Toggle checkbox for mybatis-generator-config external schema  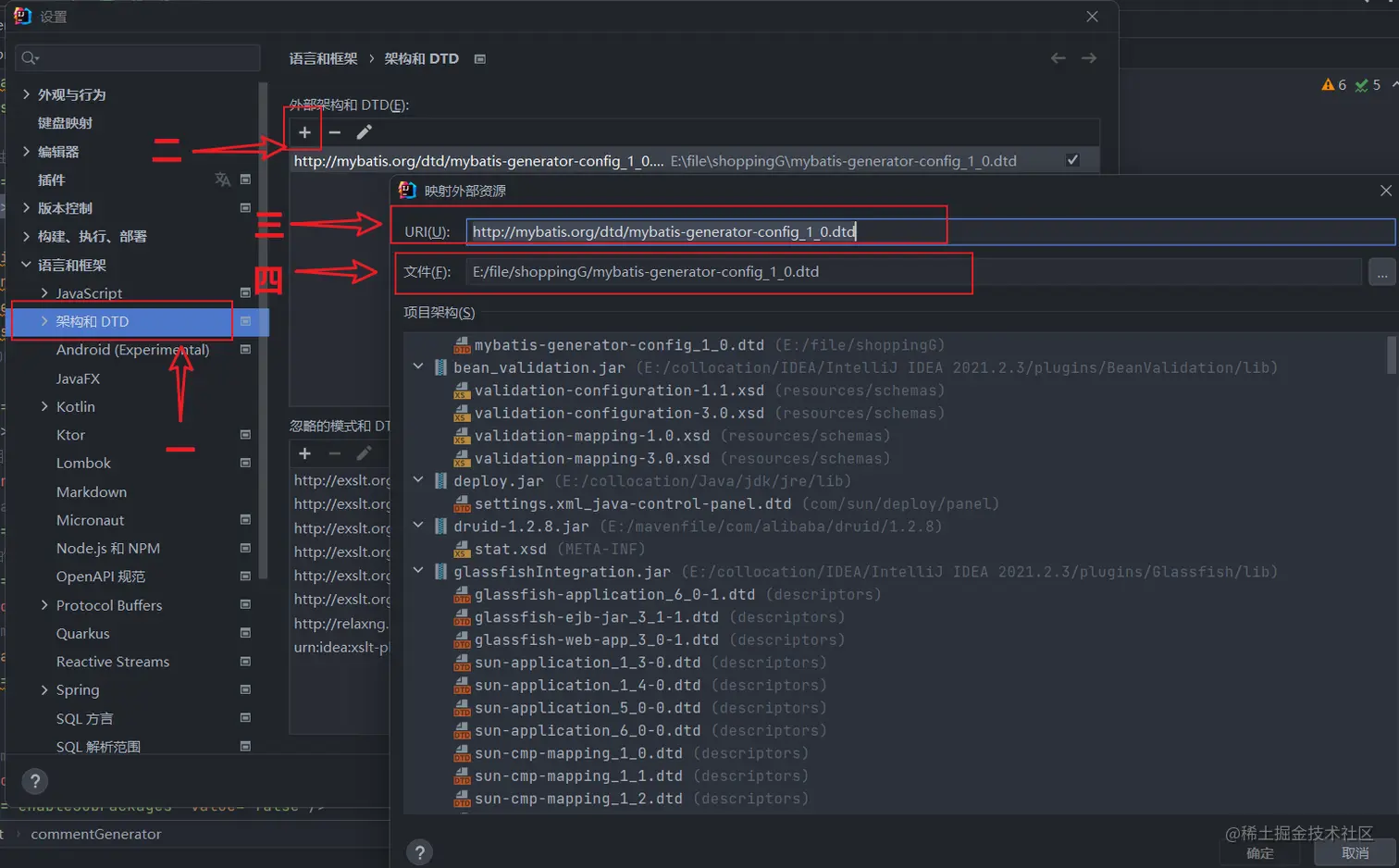pos(1072,160)
